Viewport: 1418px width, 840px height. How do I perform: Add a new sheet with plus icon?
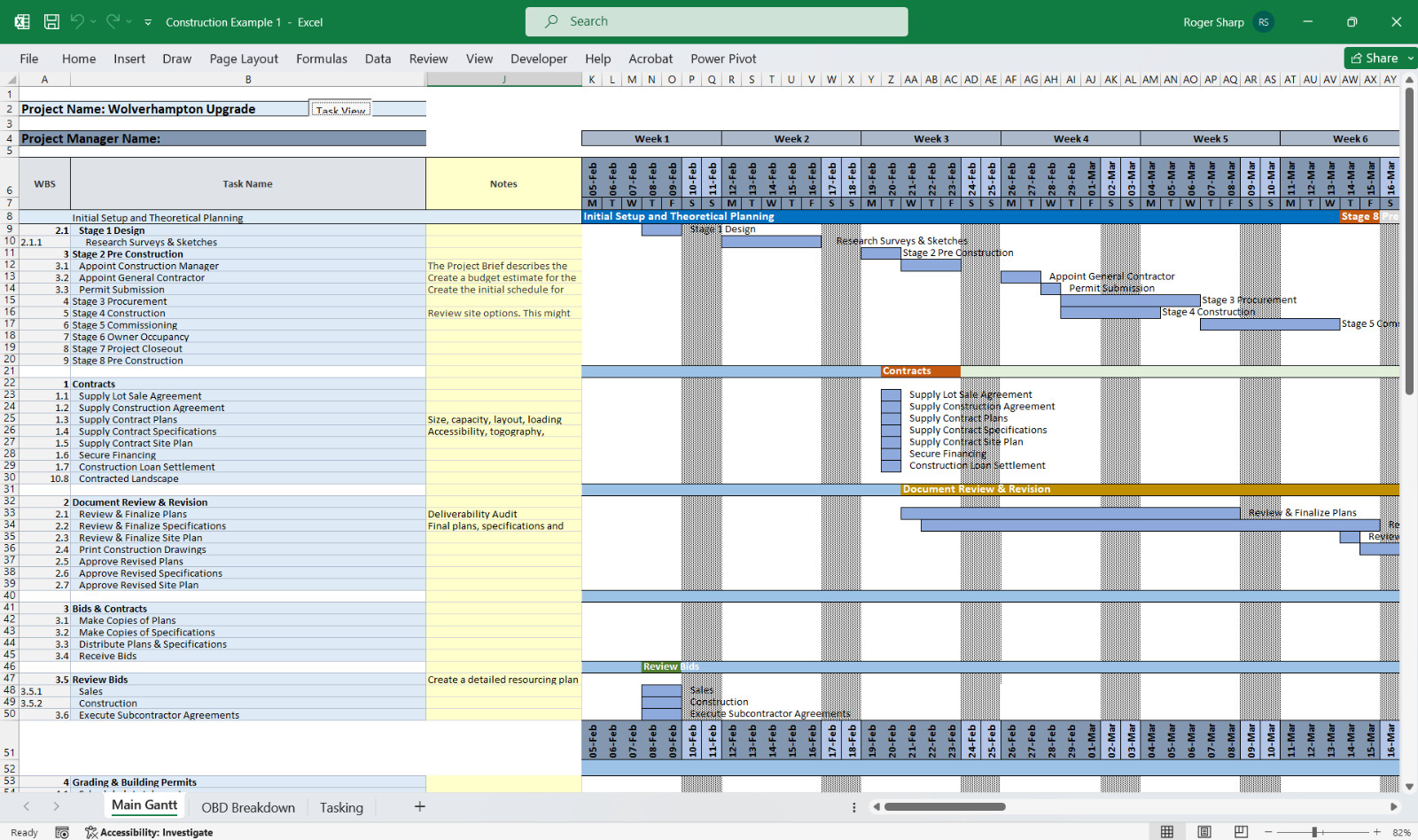point(420,806)
